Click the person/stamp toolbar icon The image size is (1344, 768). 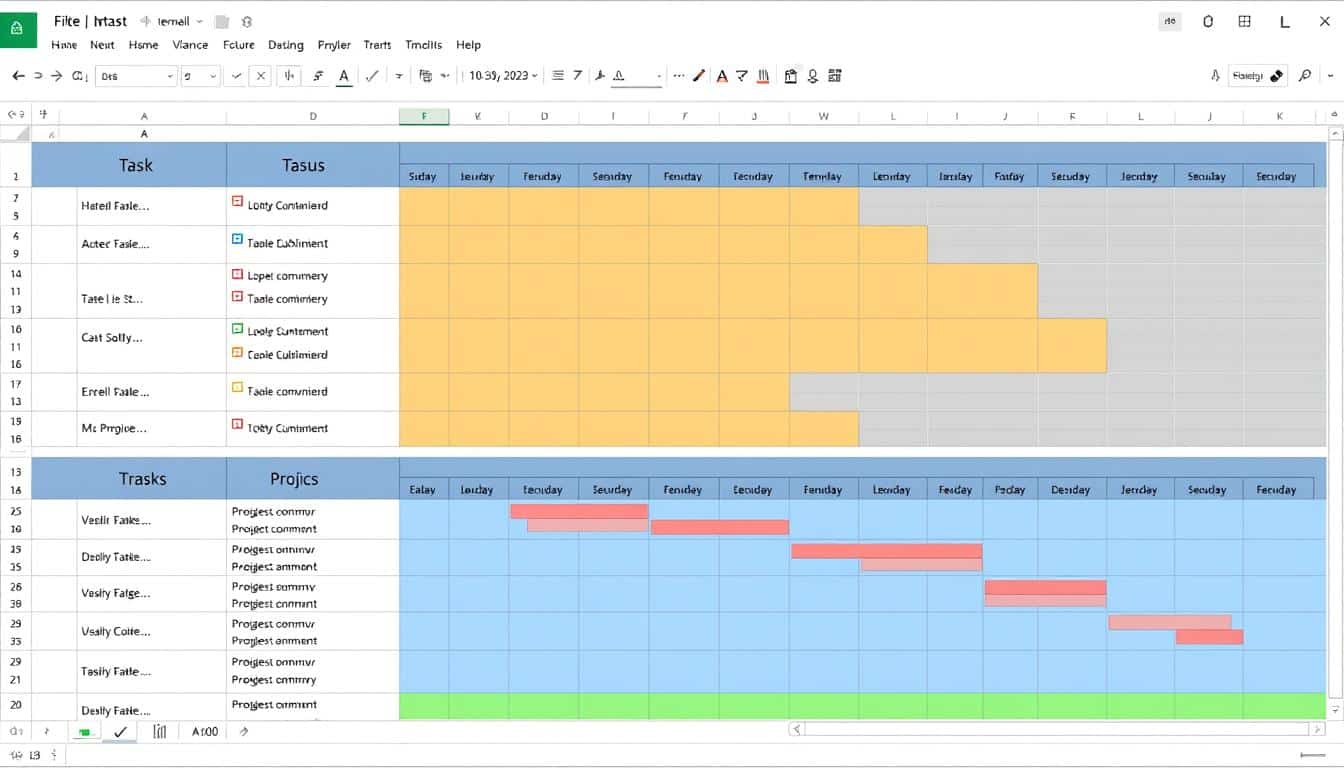(813, 76)
